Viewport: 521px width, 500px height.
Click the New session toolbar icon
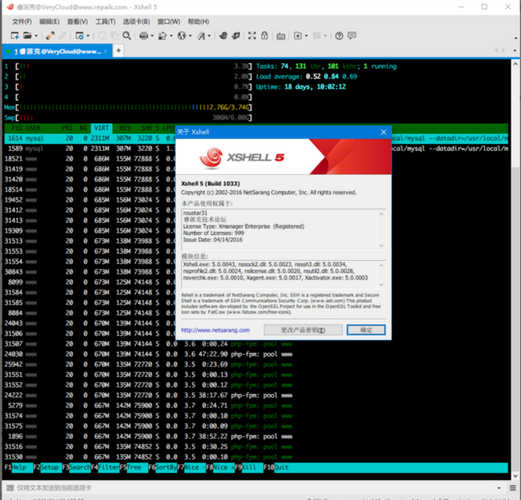tap(14, 36)
